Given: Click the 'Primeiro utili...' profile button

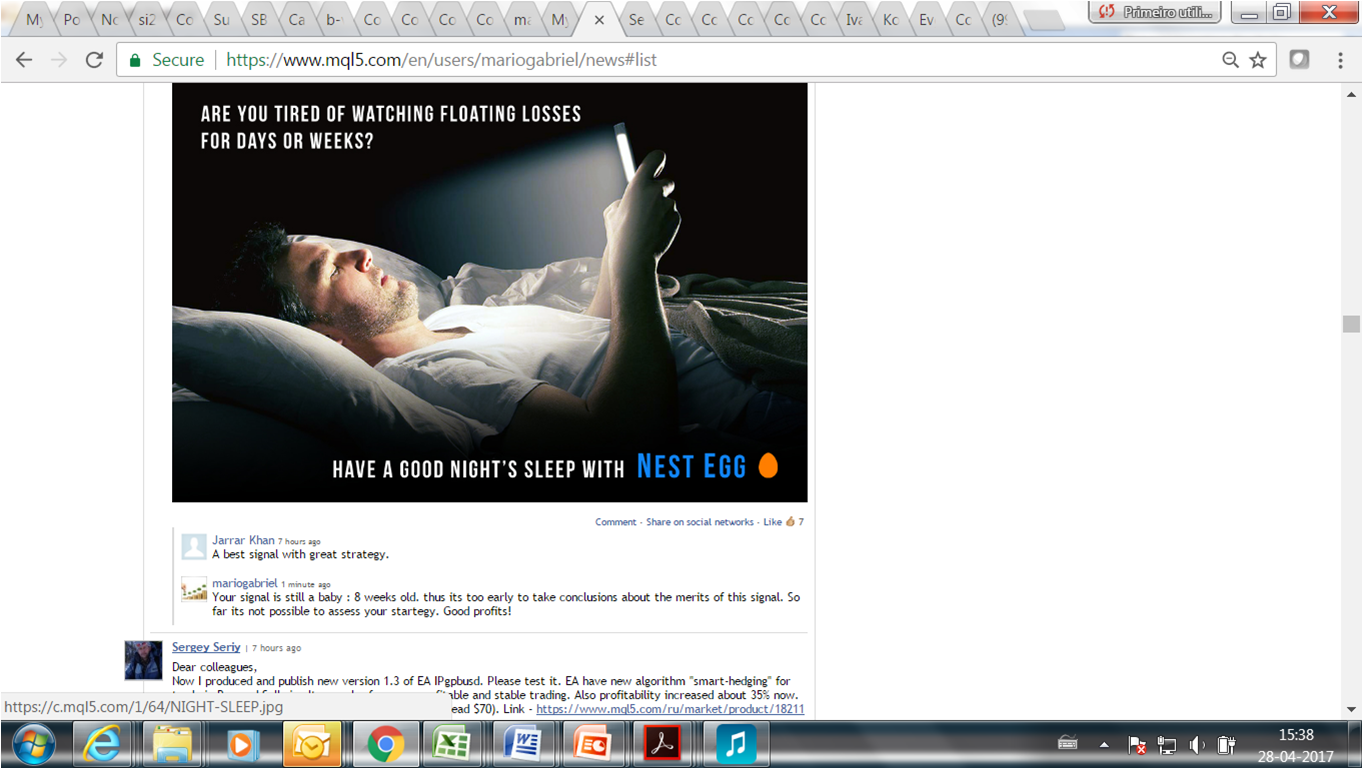Looking at the screenshot, I should click(x=1155, y=13).
